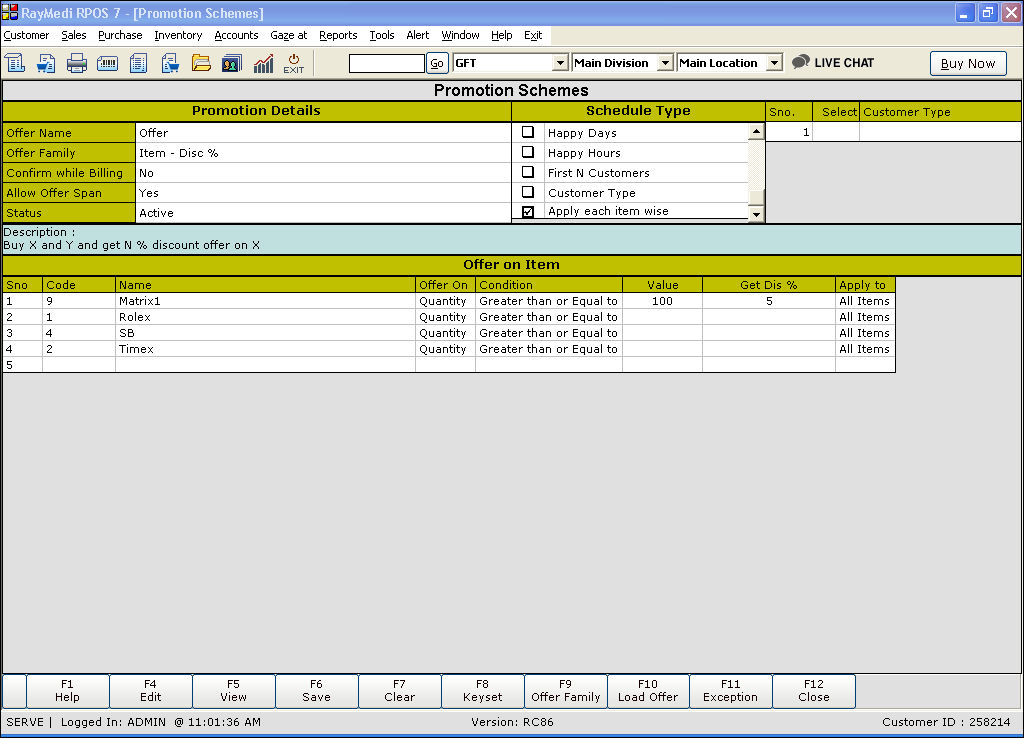Click the Offer Name value field
This screenshot has width=1024, height=738.
(x=323, y=133)
